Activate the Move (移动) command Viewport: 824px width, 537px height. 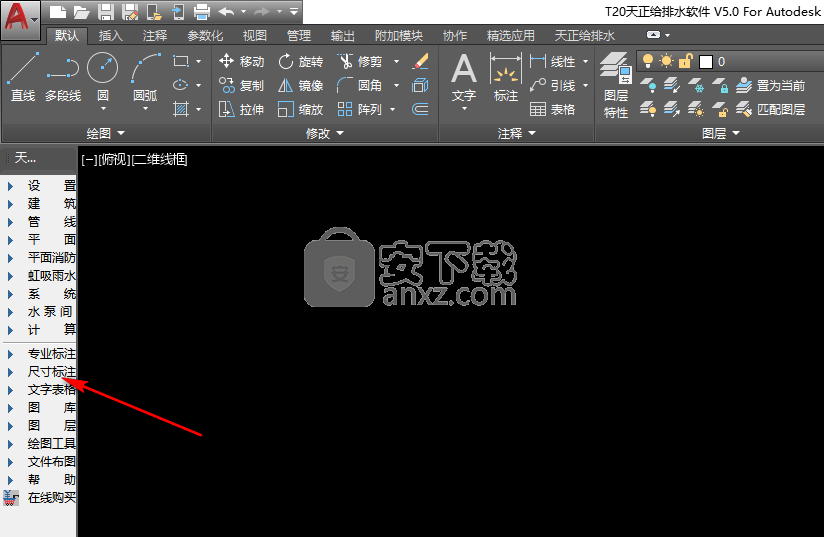242,61
